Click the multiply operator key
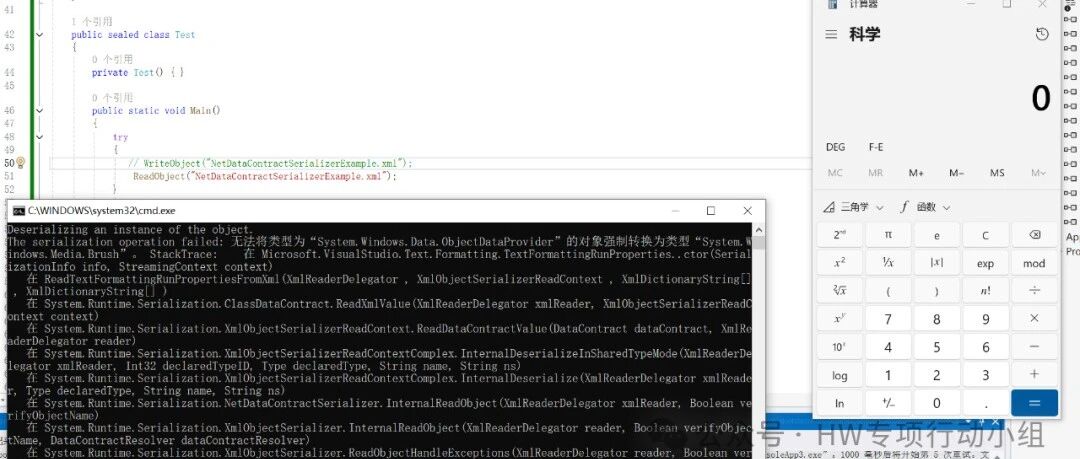The height and width of the screenshot is (459, 1080). [1034, 319]
